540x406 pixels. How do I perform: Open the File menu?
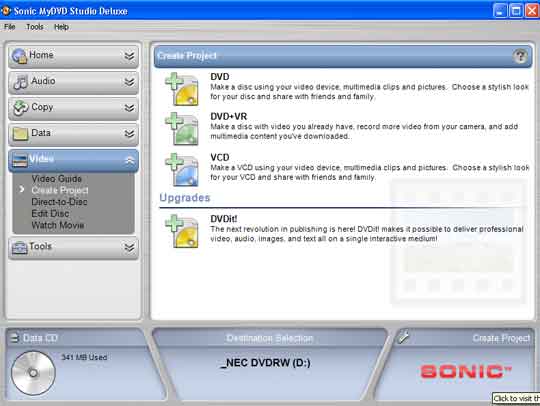point(9,27)
